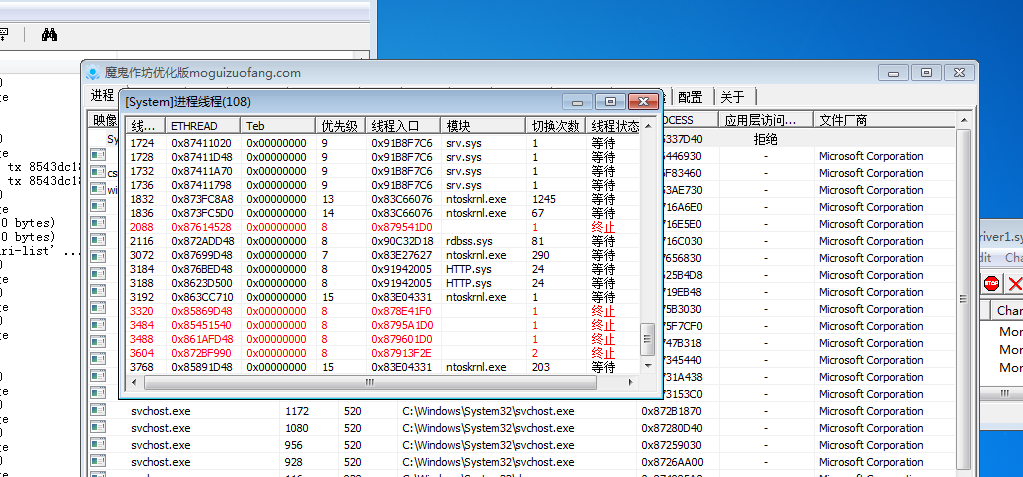Select thread 3184 running HTTP.sys

(x=384, y=269)
